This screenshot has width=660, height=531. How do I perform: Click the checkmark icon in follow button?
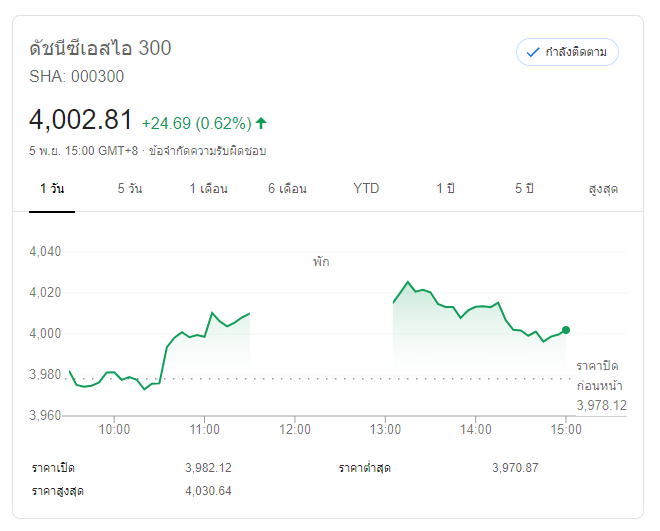[x=533, y=52]
